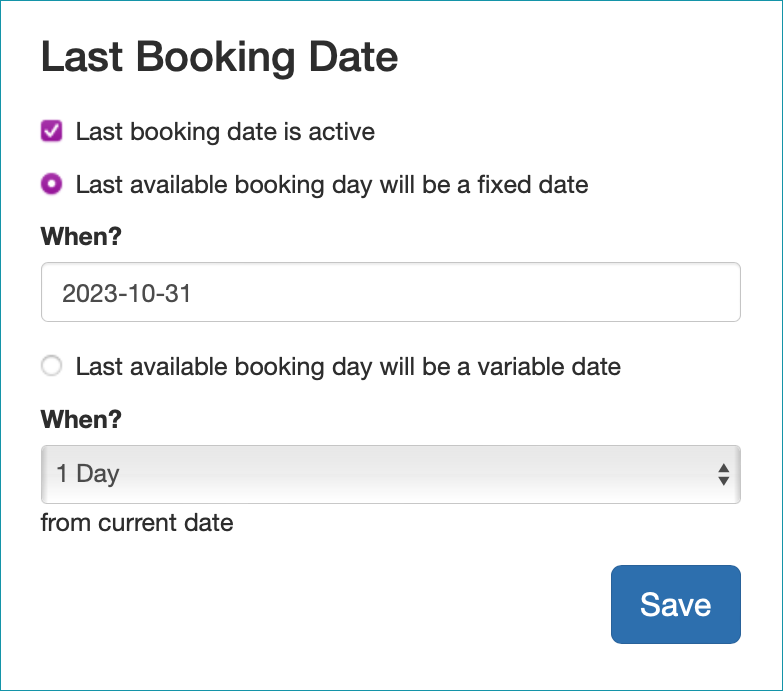Click the 'Last available booking day will be a variable date' label
Image resolution: width=783 pixels, height=691 pixels.
pyautogui.click(x=348, y=367)
